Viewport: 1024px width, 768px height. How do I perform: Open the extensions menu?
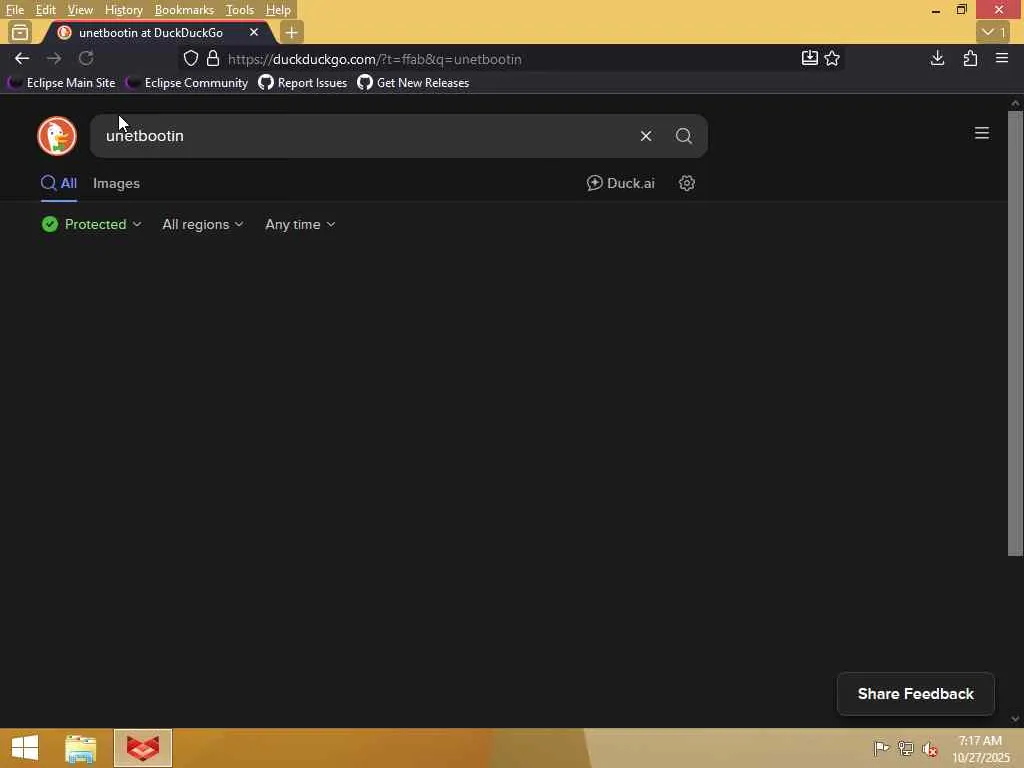coord(970,58)
